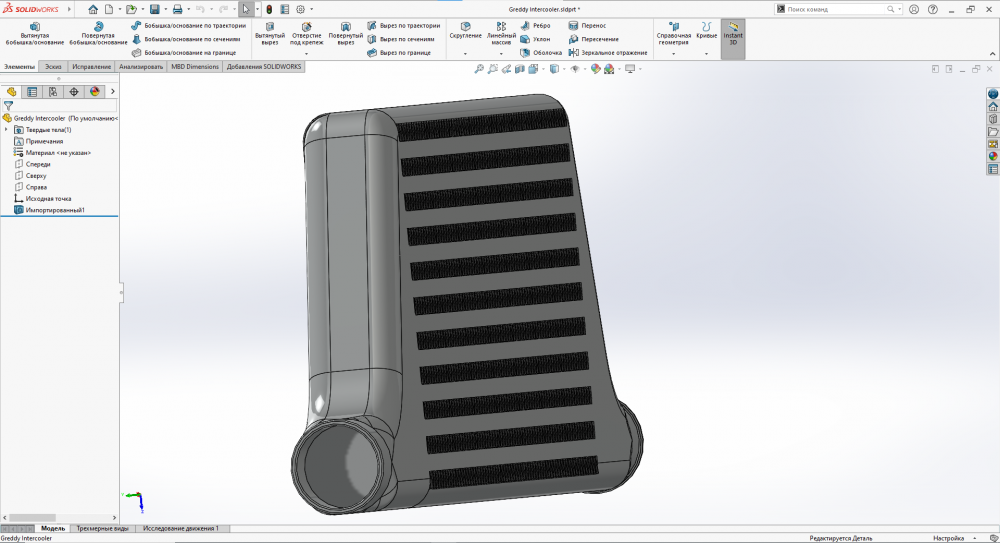Click the Rebuild traffic light icon

point(268,9)
